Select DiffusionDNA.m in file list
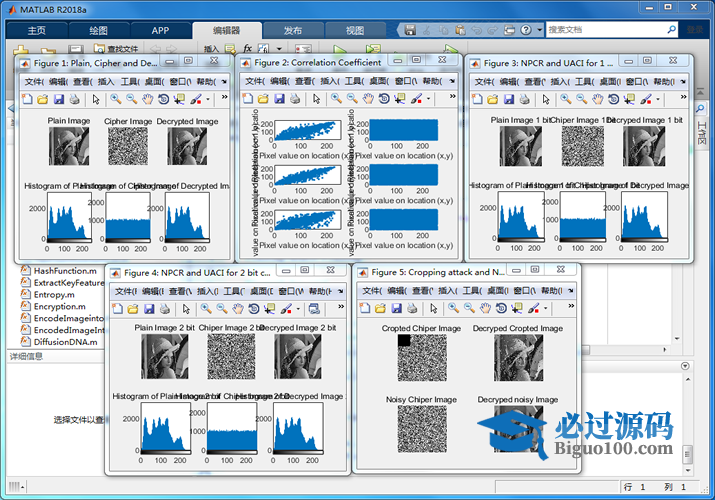 (60, 342)
